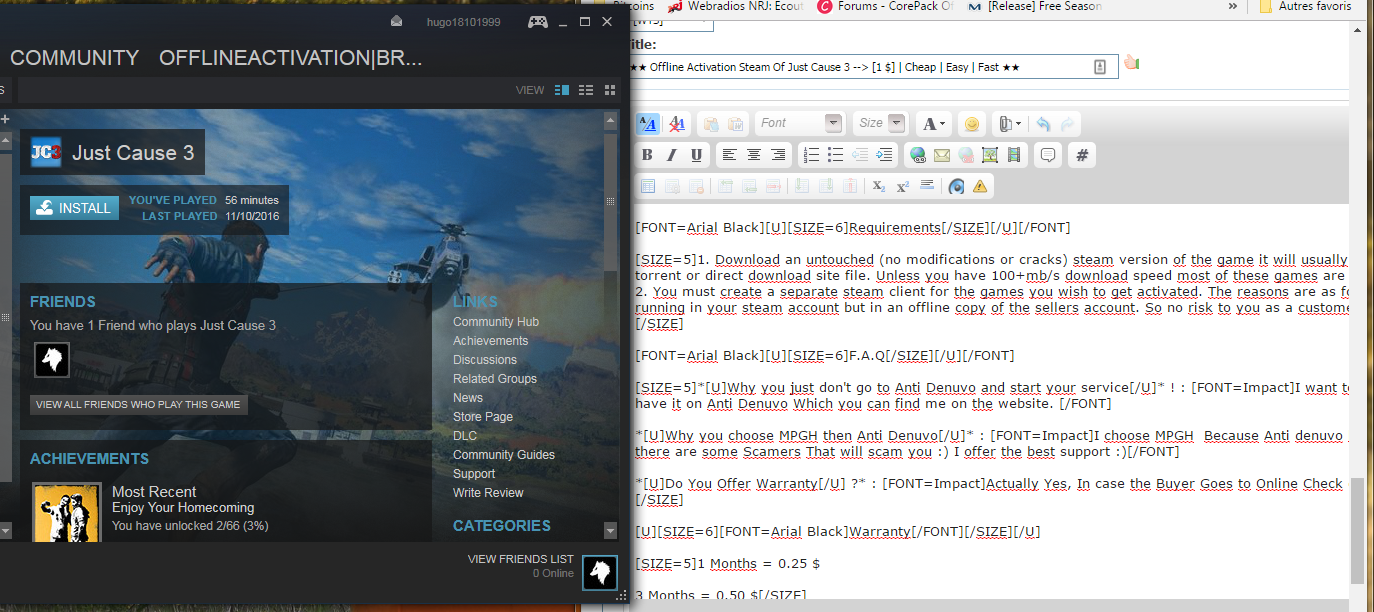Toggle Bold formatting
The width and height of the screenshot is (1374, 612).
[647, 155]
